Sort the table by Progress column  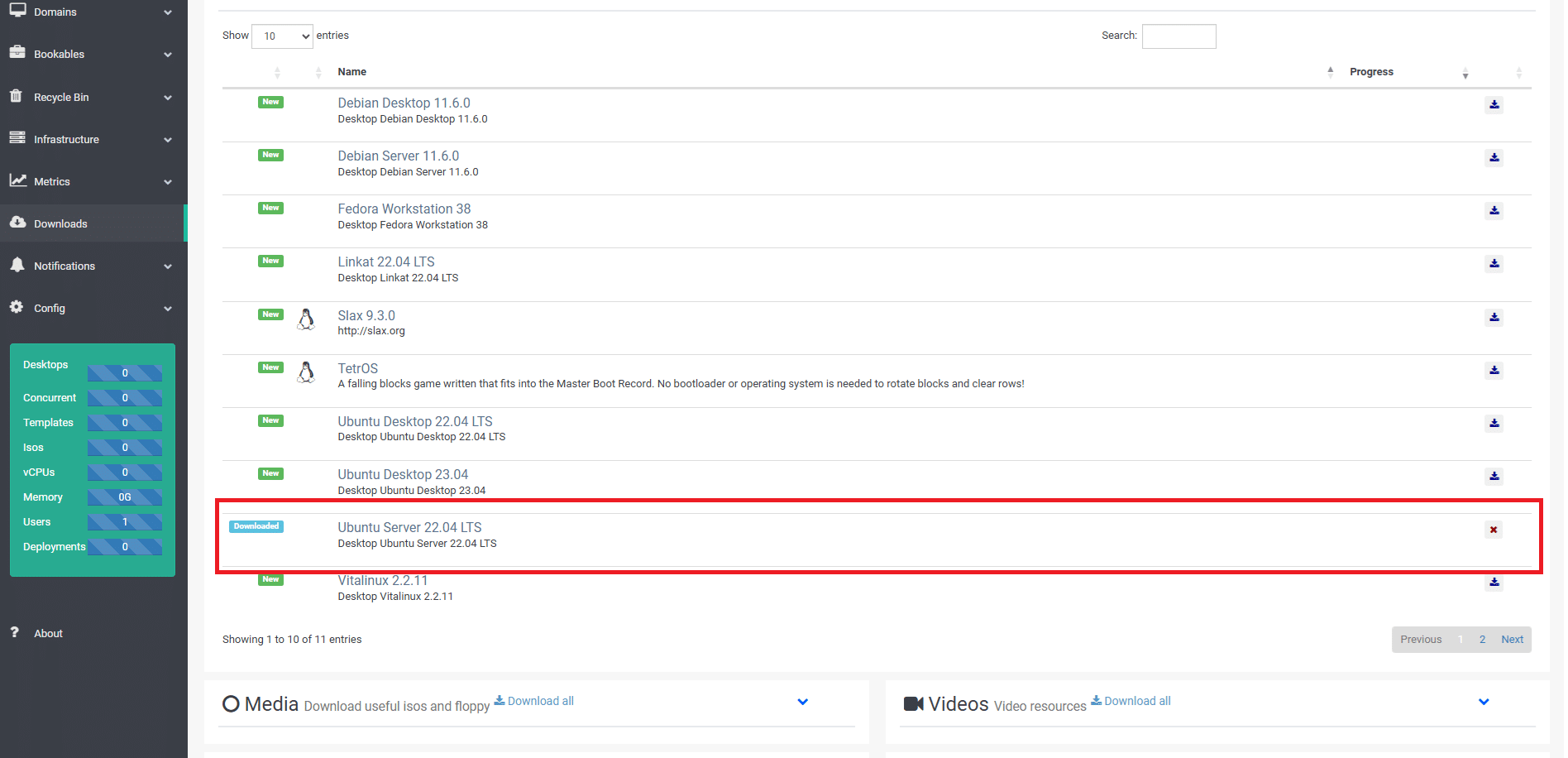[1371, 72]
